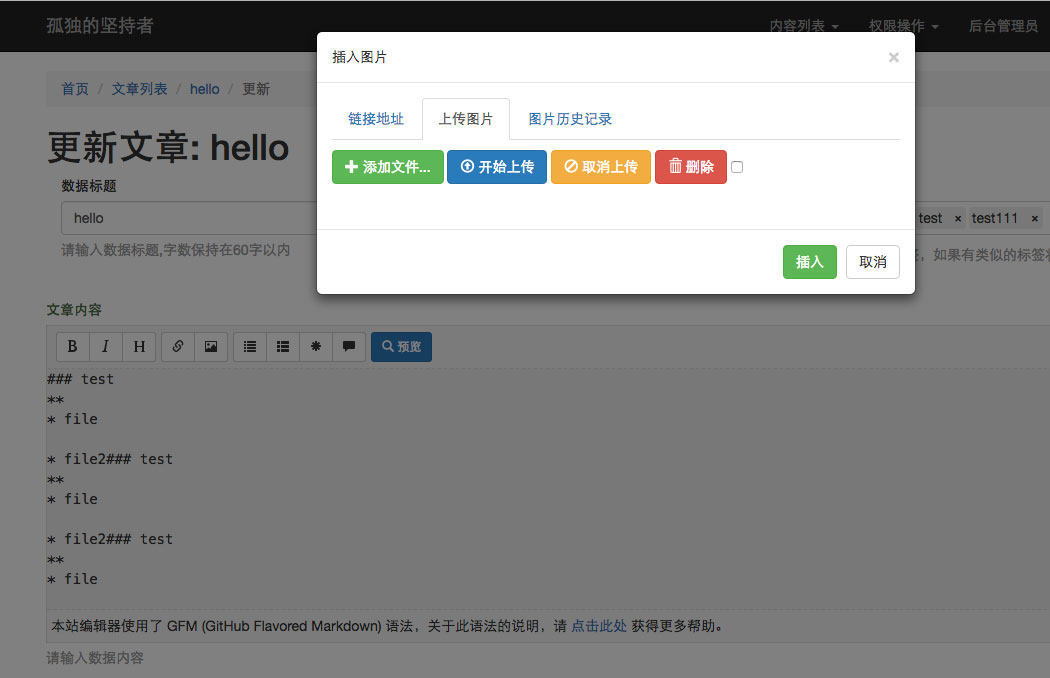Switch to the 图片历史记录 tab
The image size is (1050, 678).
point(569,118)
